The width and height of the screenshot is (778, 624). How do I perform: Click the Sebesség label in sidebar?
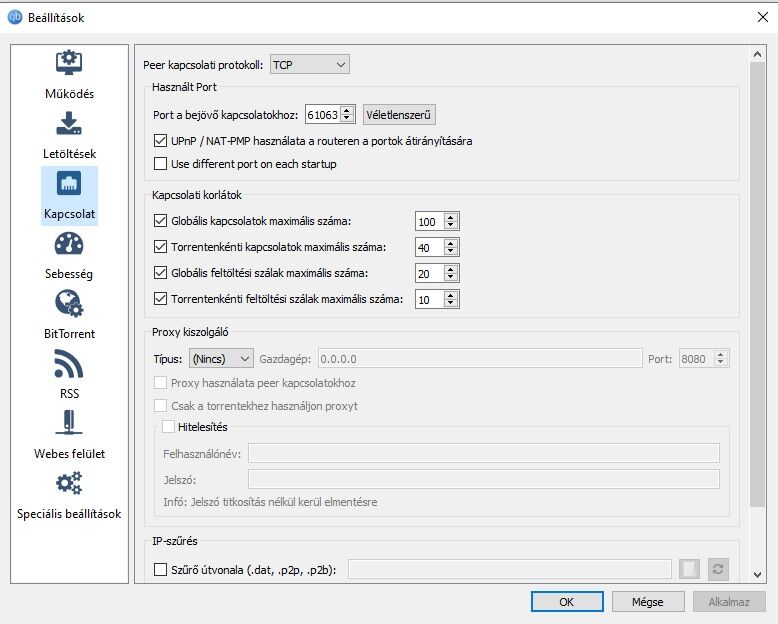pos(69,274)
